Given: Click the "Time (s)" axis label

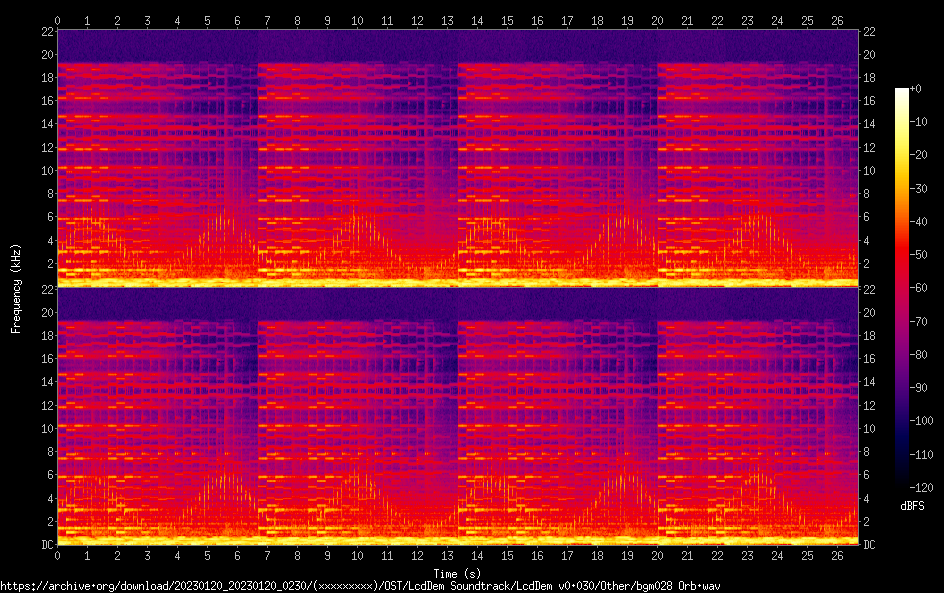Looking at the screenshot, I should 461,573.
